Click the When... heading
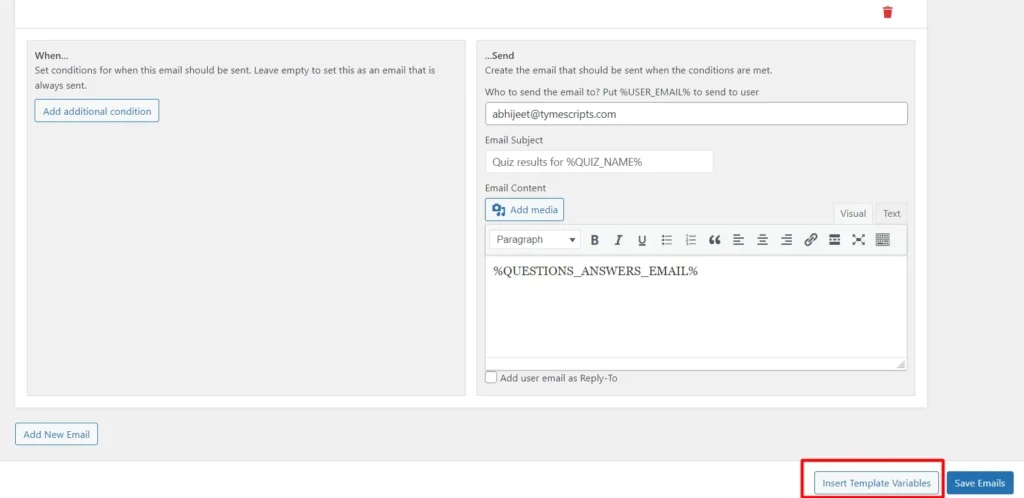 (x=51, y=56)
